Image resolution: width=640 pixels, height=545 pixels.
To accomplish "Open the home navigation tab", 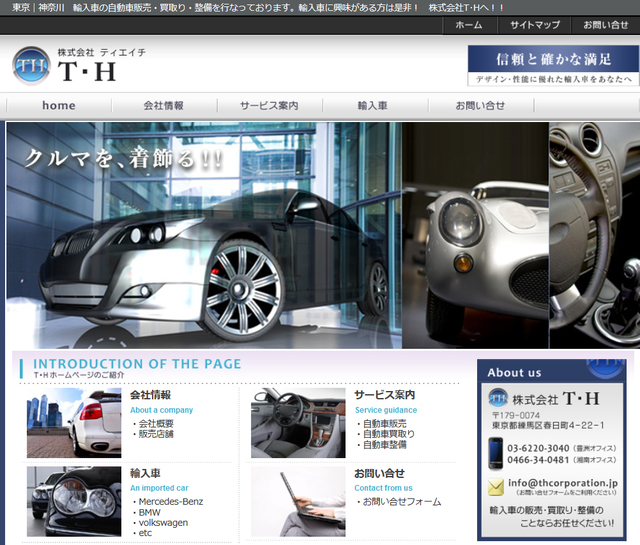I will (x=58, y=105).
